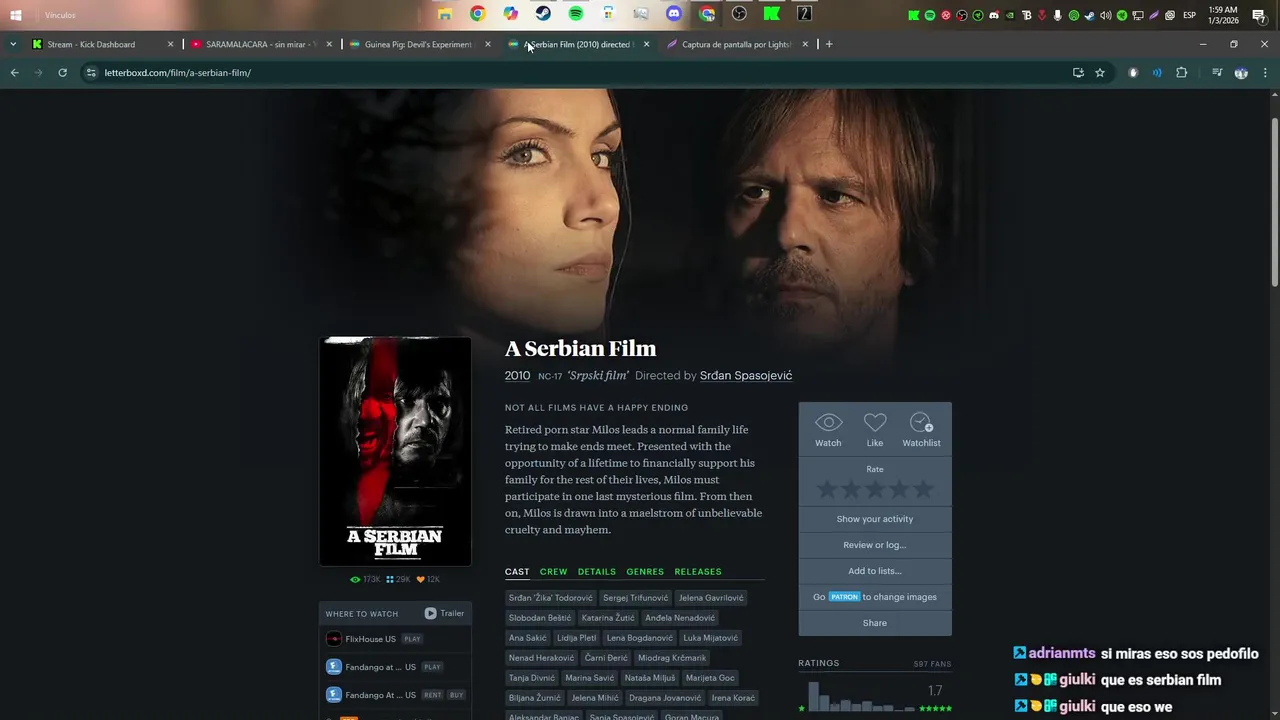Go back in browser history
The width and height of the screenshot is (1280, 720).
14,73
